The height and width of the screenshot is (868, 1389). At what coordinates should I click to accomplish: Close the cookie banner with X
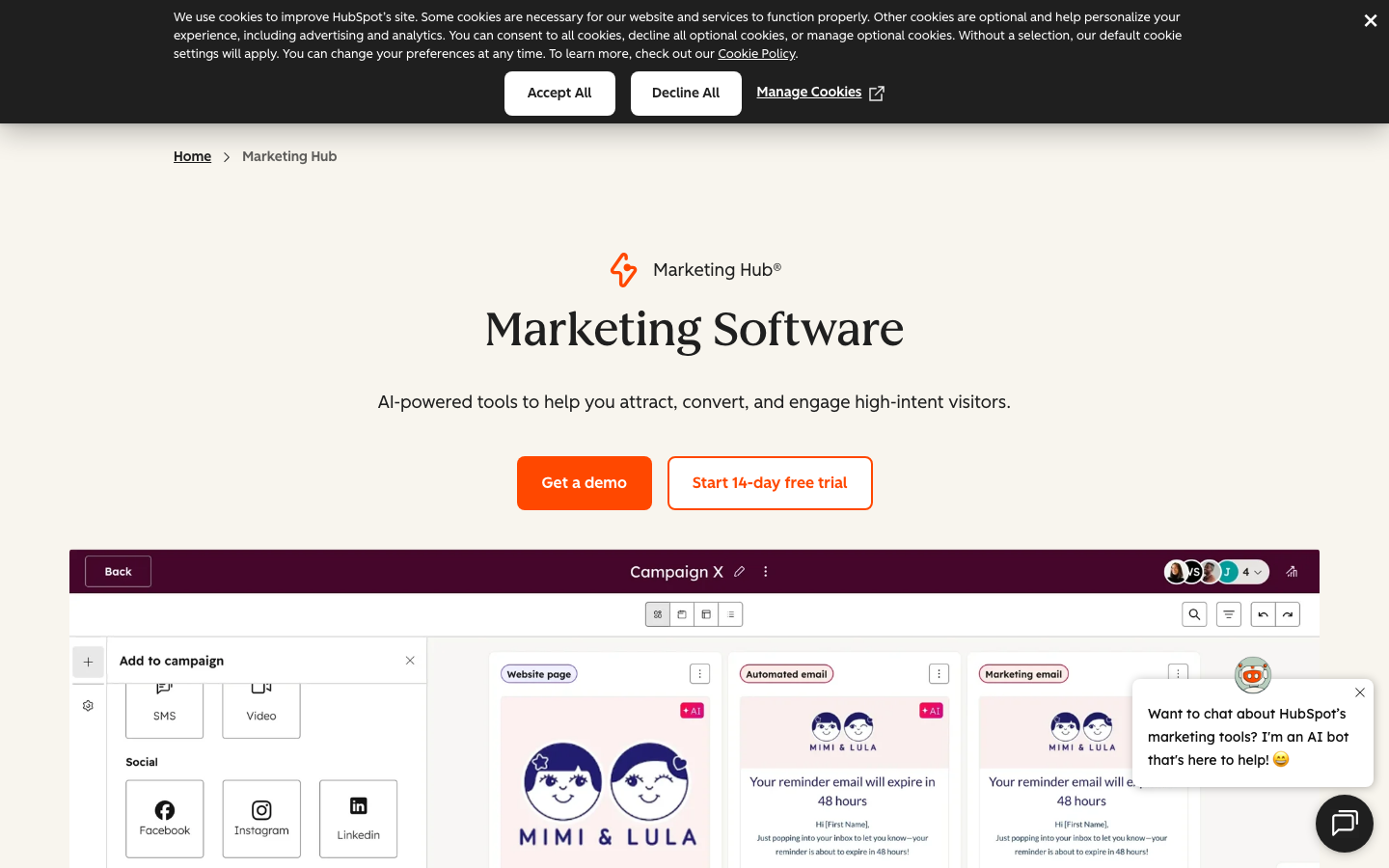[x=1370, y=20]
